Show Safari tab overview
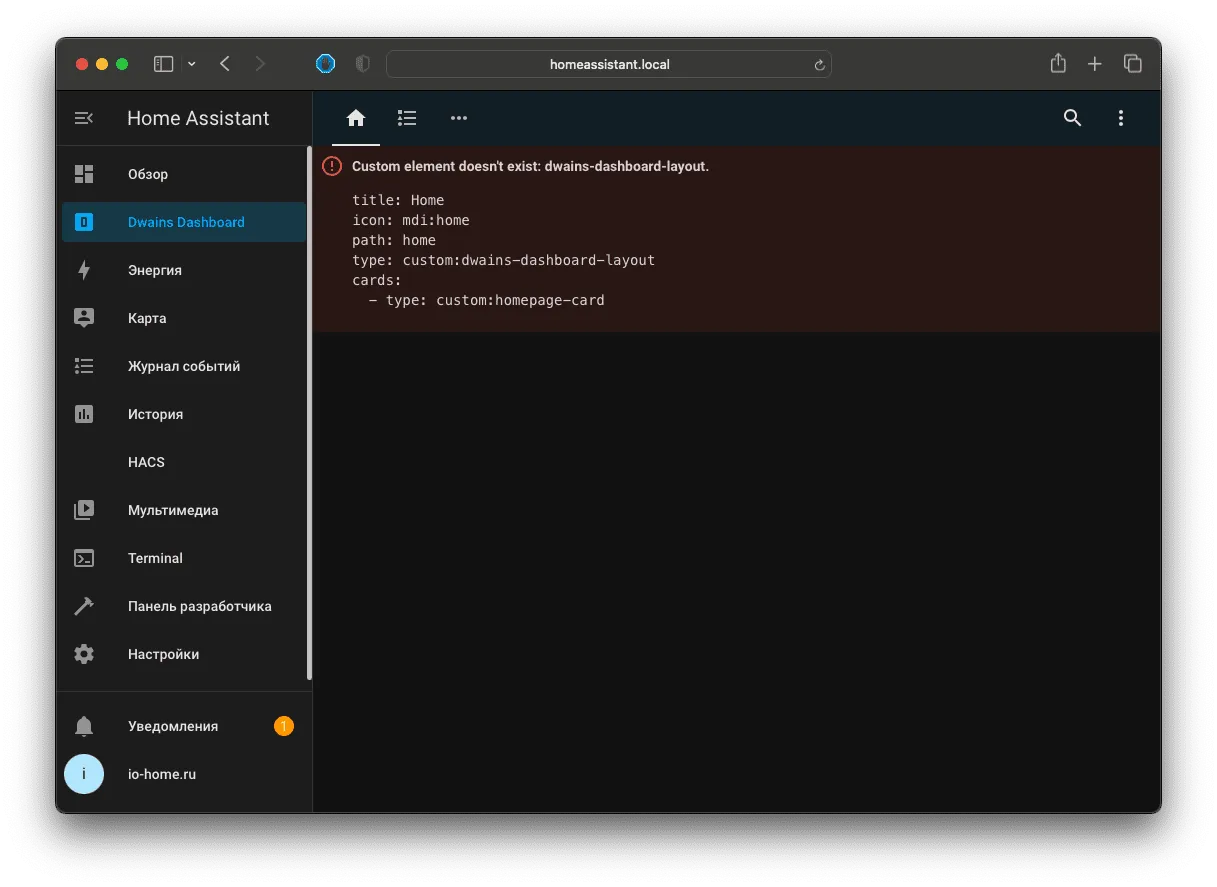This screenshot has height=887, width=1217. click(1132, 64)
